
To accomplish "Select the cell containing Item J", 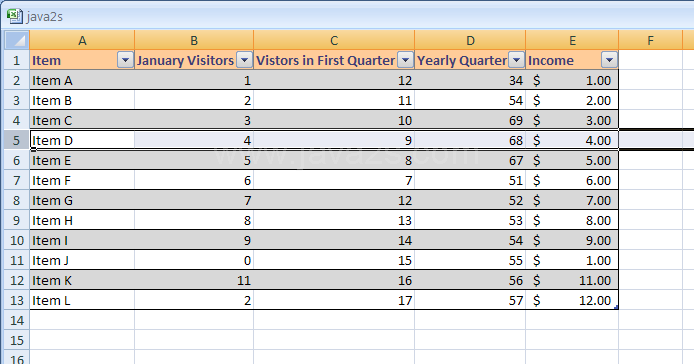I will point(82,260).
